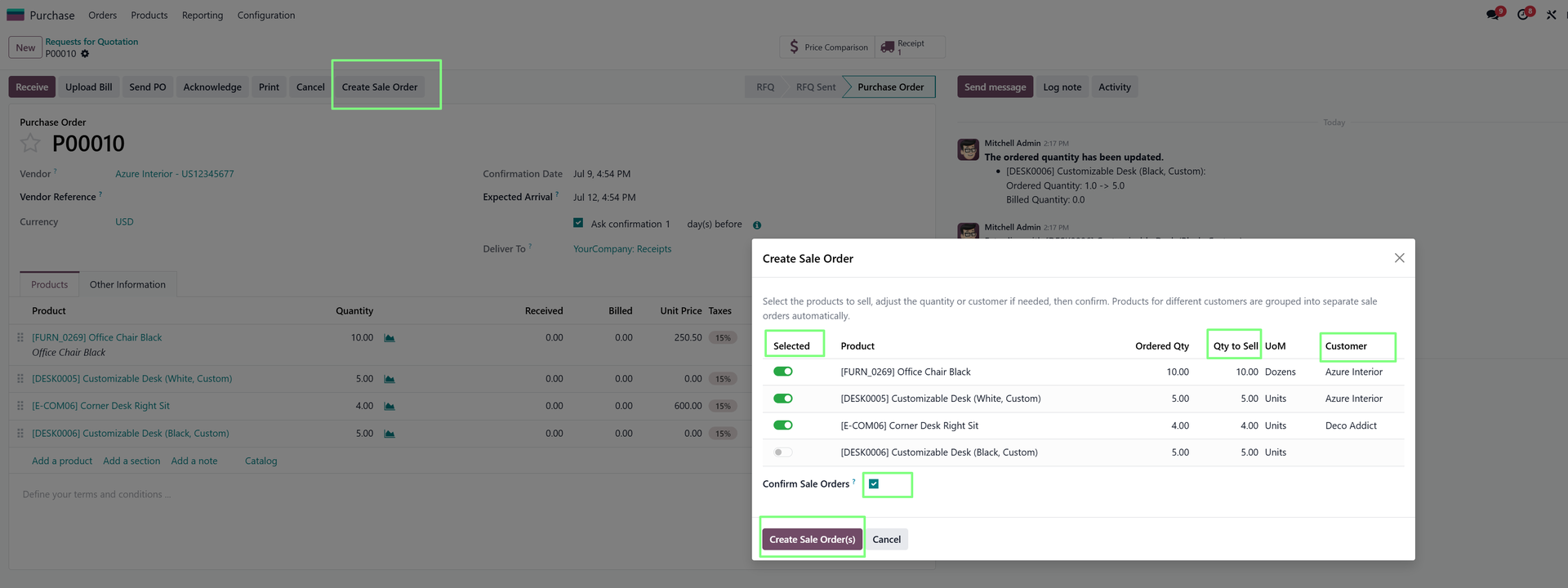Open vendor link Azure Interior - US12345677
Viewport: 1568px width, 588px height.
(175, 174)
